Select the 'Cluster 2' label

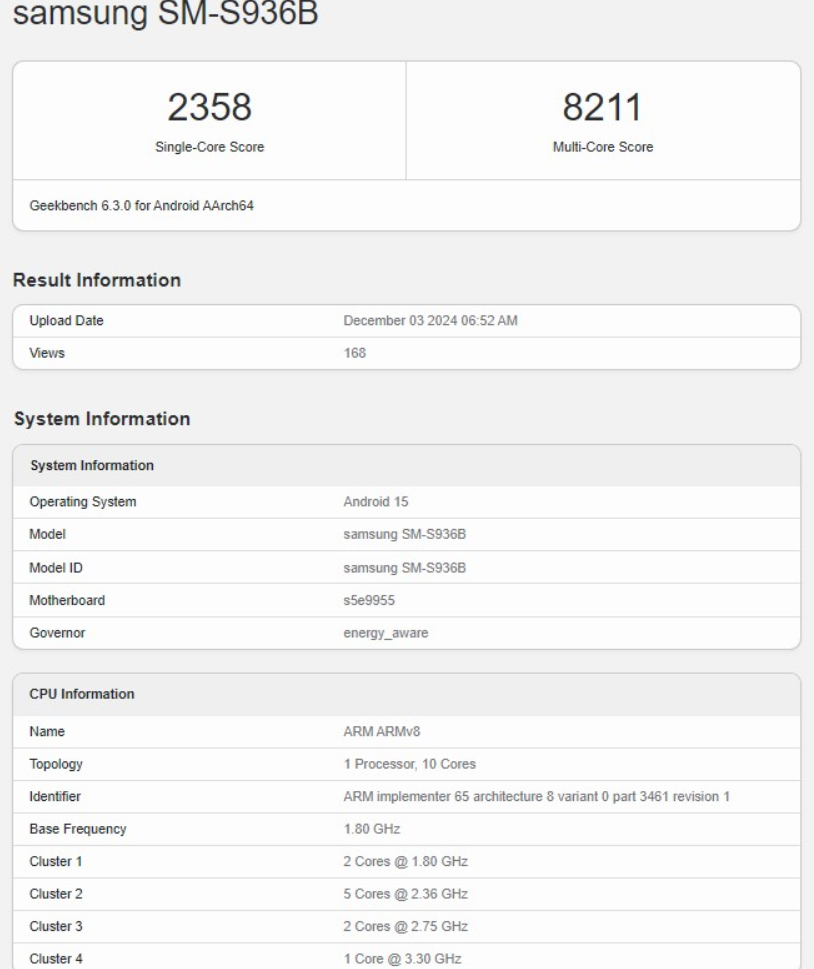click(56, 894)
